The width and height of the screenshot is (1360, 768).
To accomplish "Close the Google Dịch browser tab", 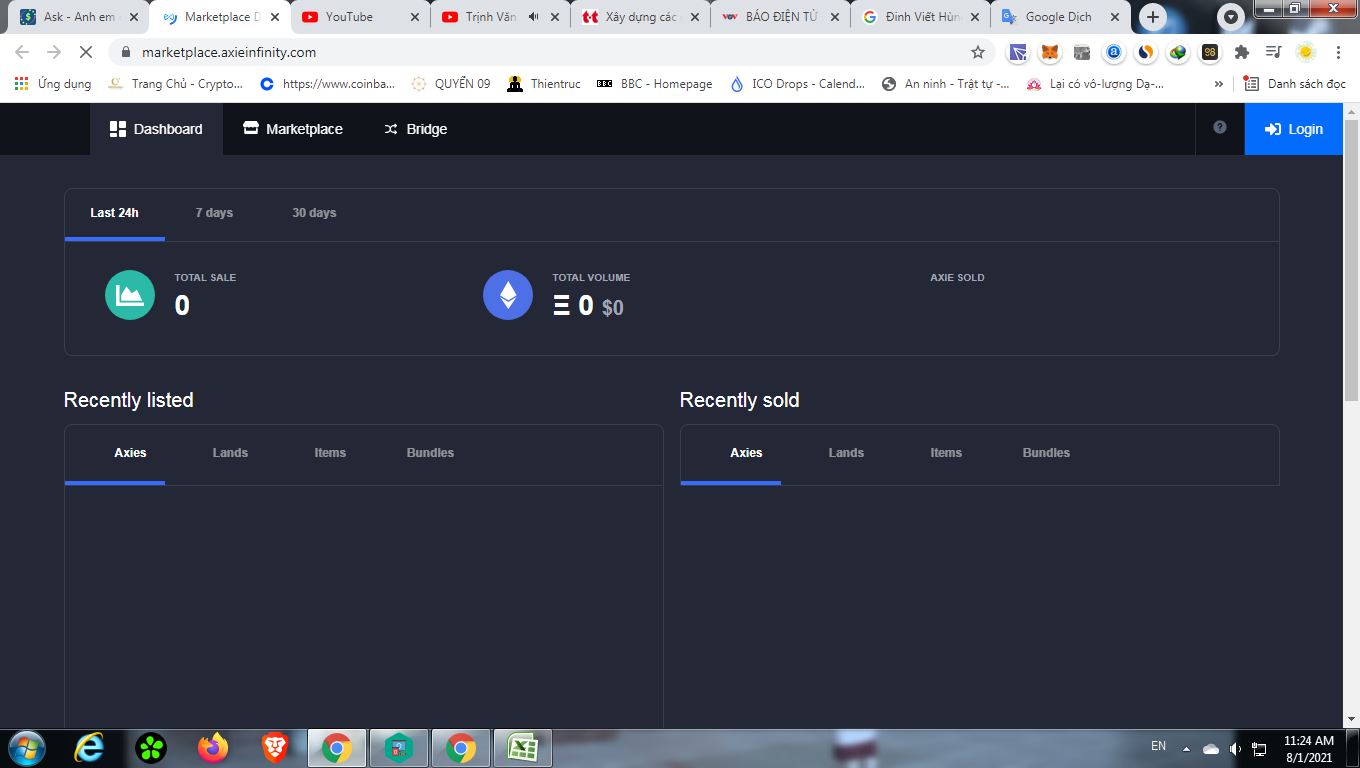I will tap(1115, 17).
